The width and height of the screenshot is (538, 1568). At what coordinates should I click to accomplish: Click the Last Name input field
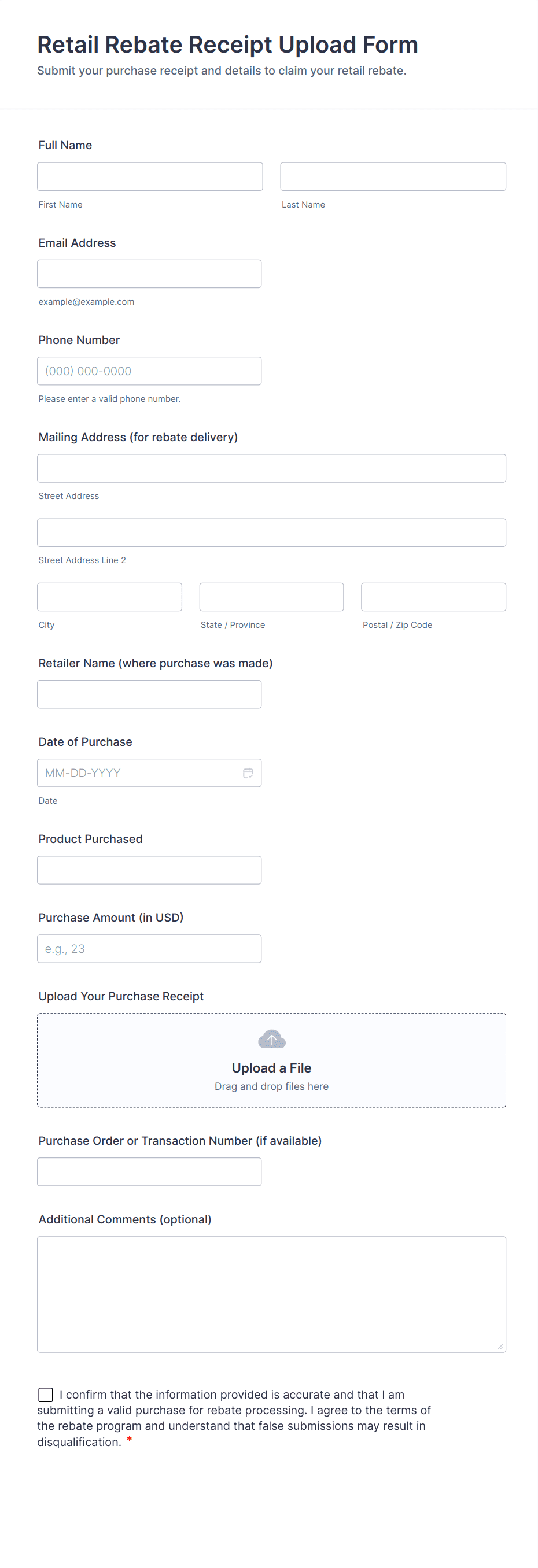[x=393, y=176]
